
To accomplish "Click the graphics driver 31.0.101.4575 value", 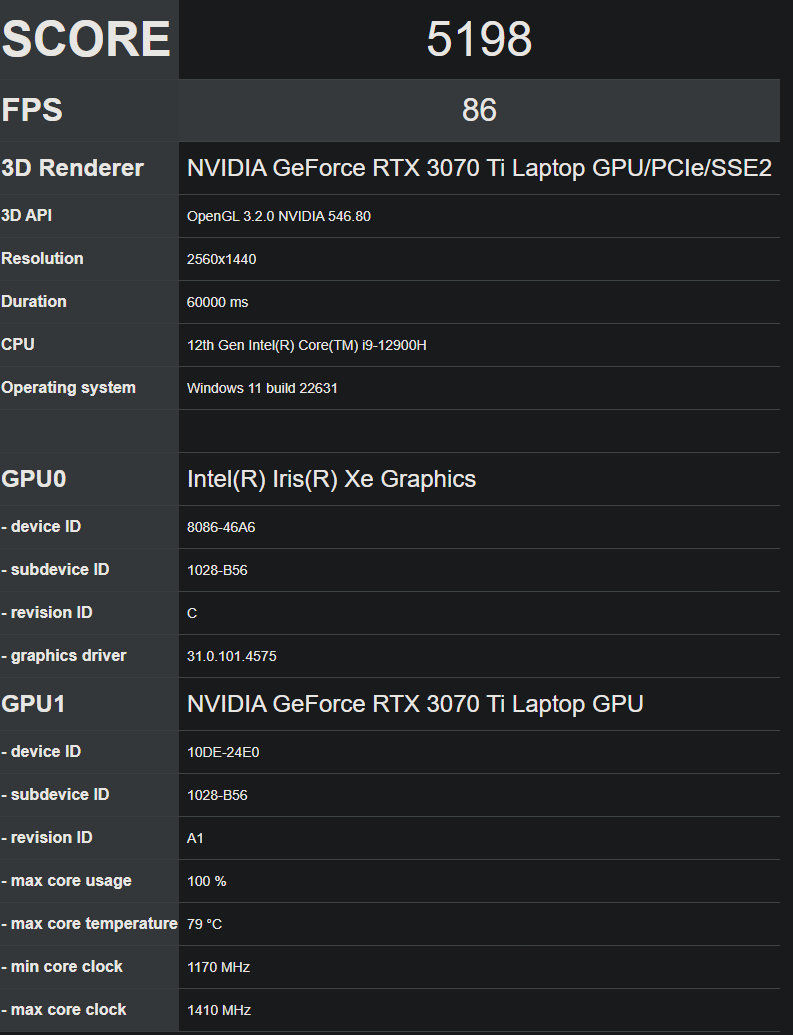I will 232,656.
